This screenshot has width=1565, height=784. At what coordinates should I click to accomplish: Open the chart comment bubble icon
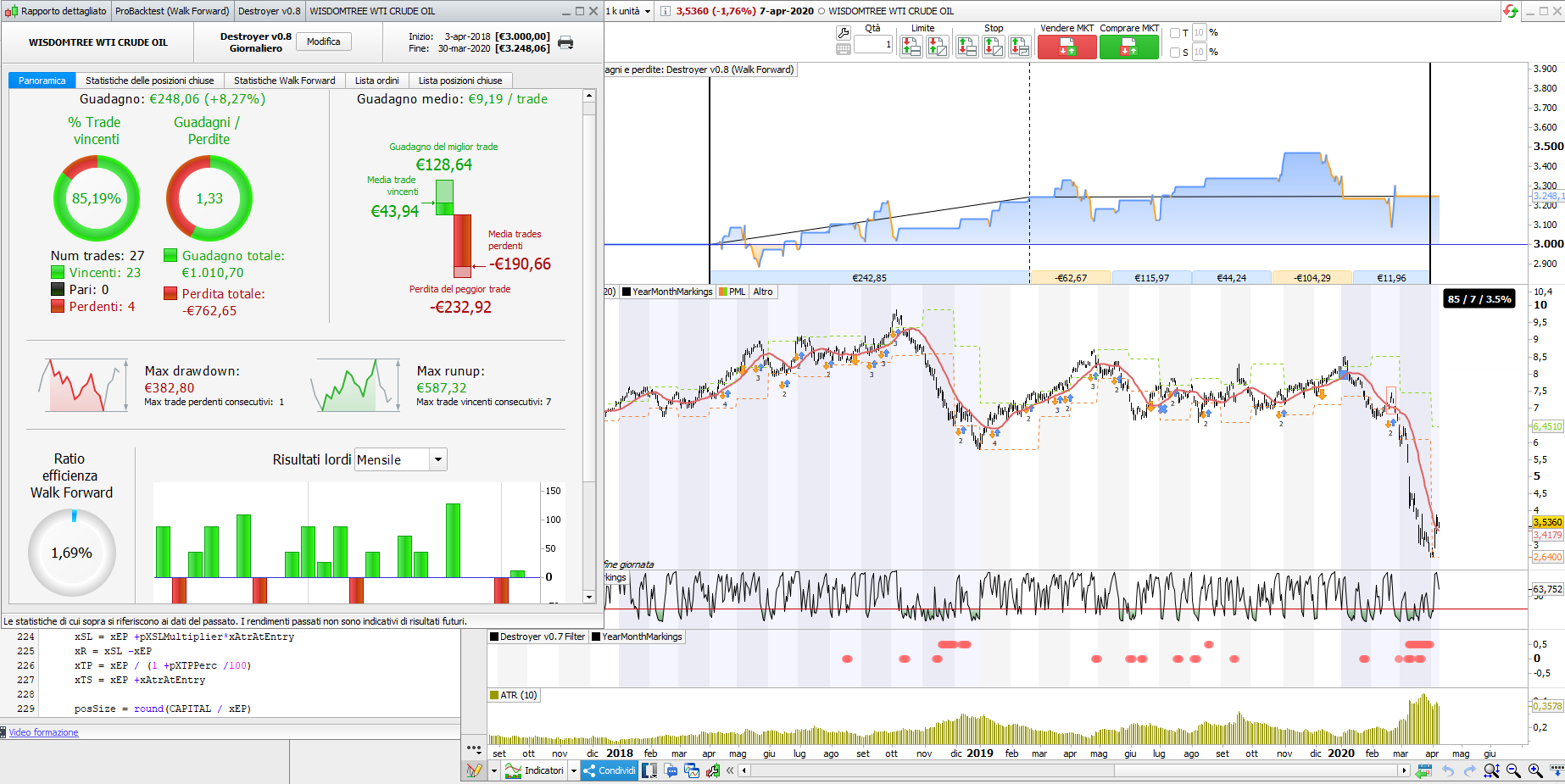(671, 770)
